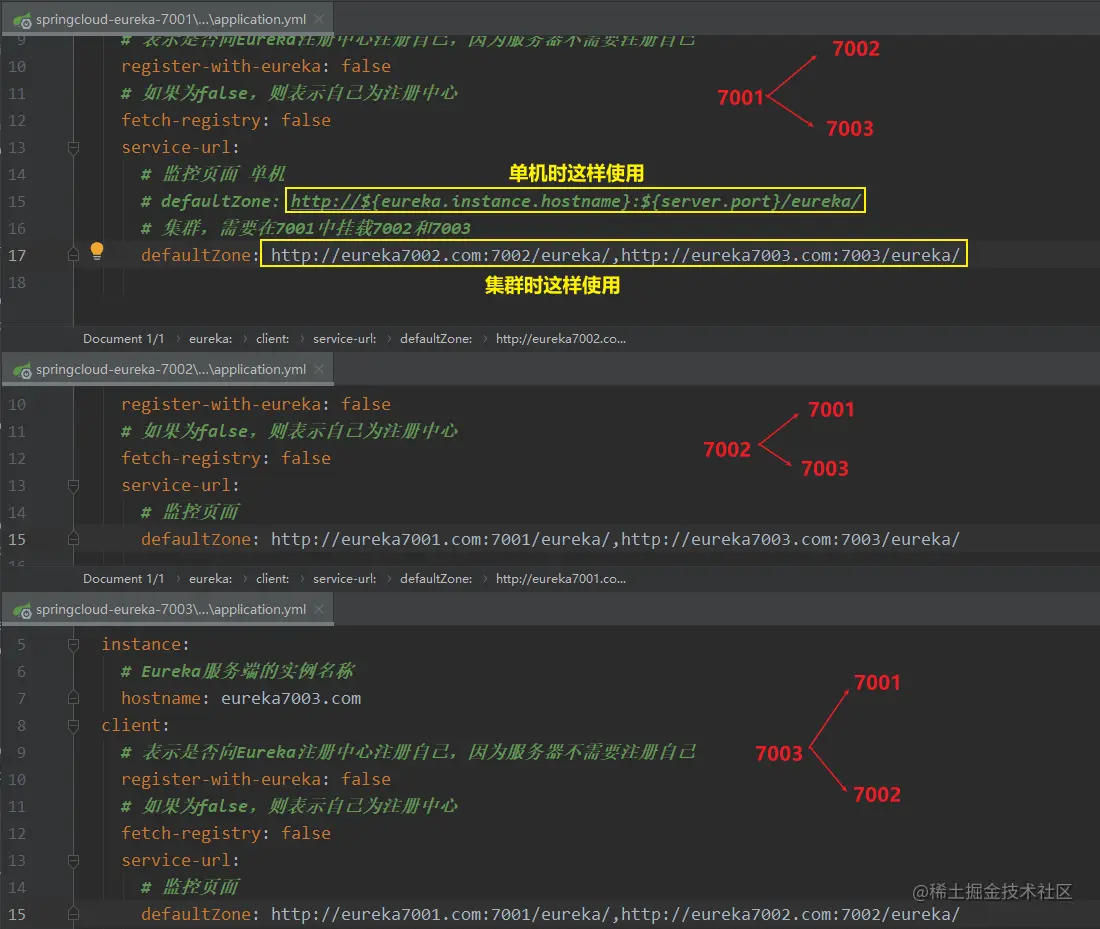The width and height of the screenshot is (1100, 929).
Task: Close the springcloud-eureka-7003 application.yml tab
Action: pos(319,609)
